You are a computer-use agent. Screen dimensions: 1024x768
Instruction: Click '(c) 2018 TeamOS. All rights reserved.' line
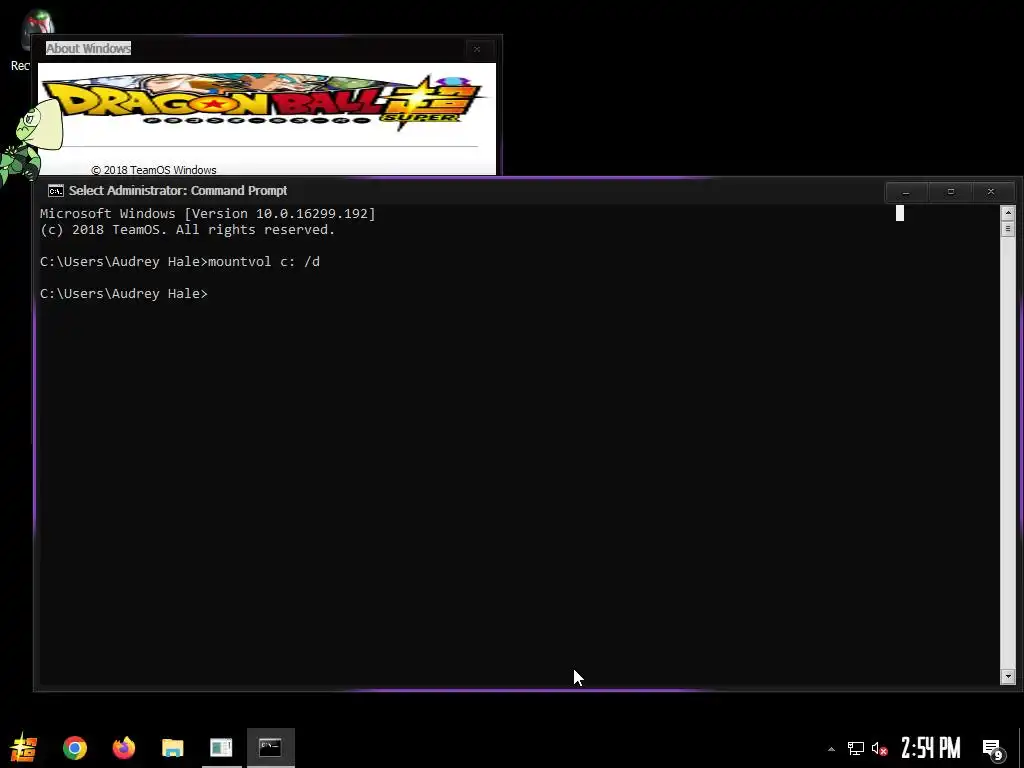(187, 230)
